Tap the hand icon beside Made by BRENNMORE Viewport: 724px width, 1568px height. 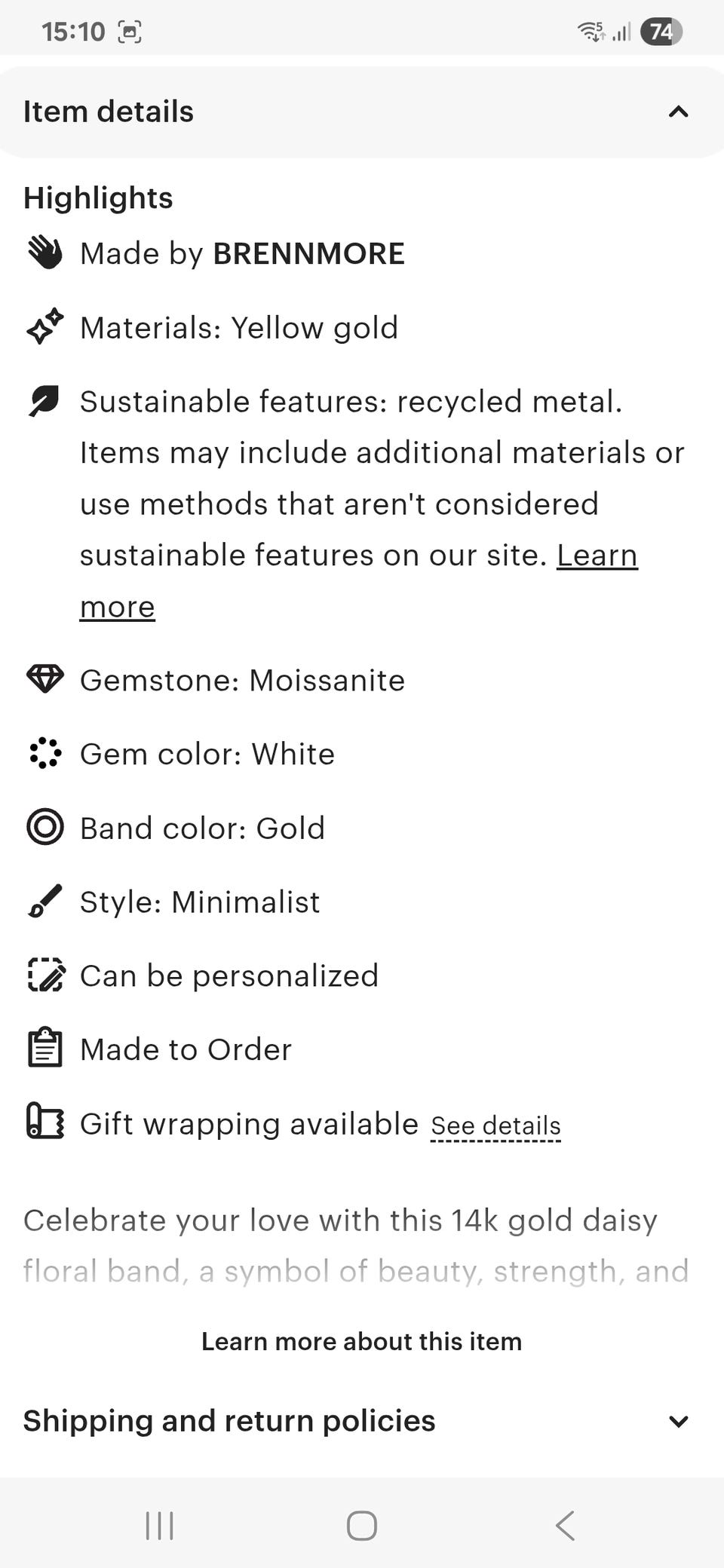pyautogui.click(x=45, y=253)
